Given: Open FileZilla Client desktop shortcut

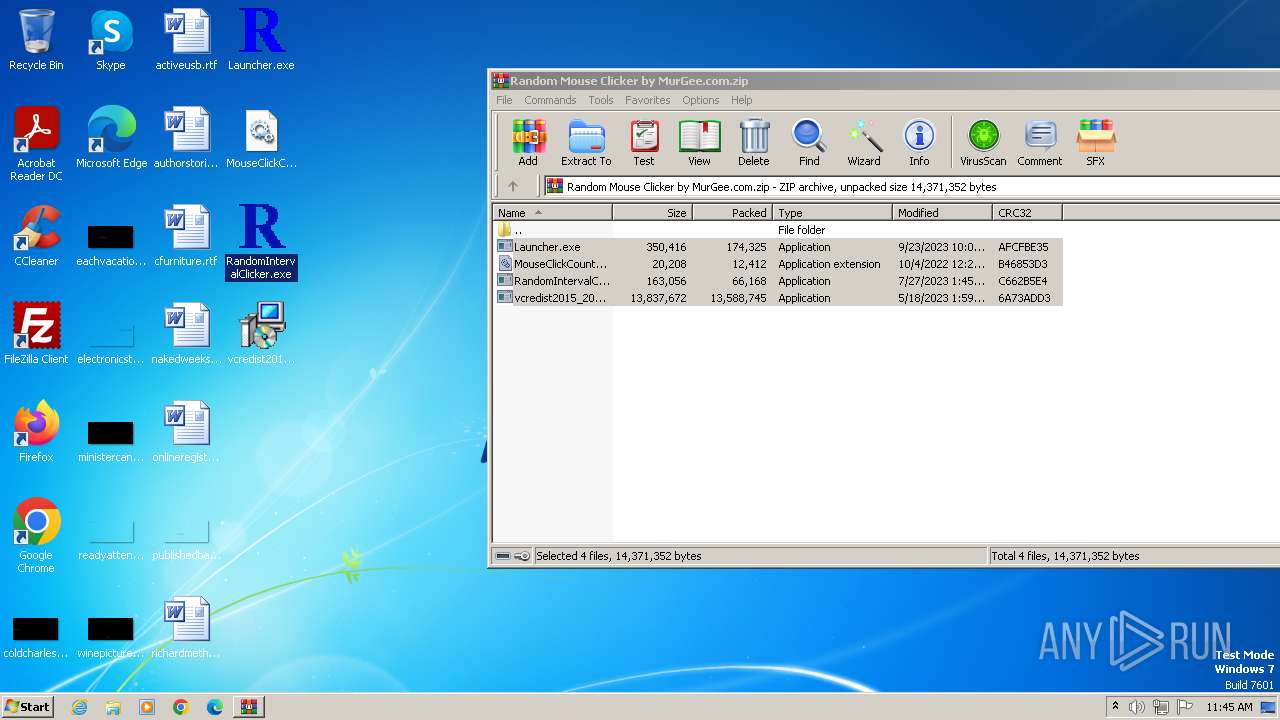Looking at the screenshot, I should pos(36,334).
